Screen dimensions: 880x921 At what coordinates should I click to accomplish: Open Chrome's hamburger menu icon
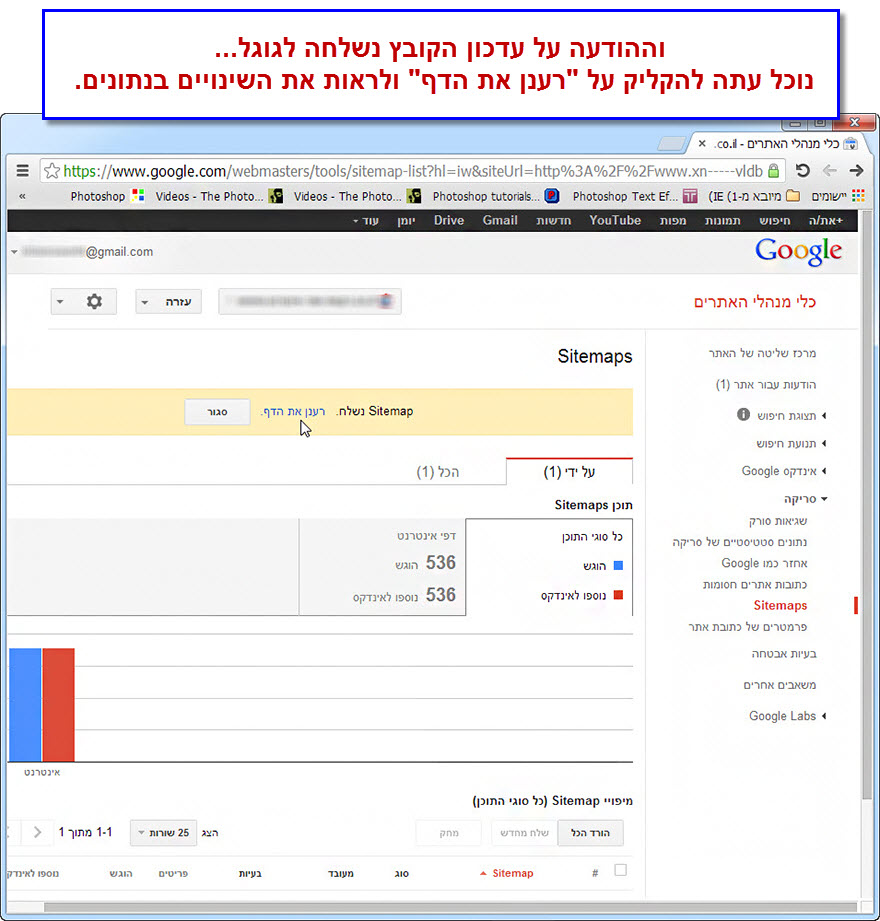[x=22, y=171]
